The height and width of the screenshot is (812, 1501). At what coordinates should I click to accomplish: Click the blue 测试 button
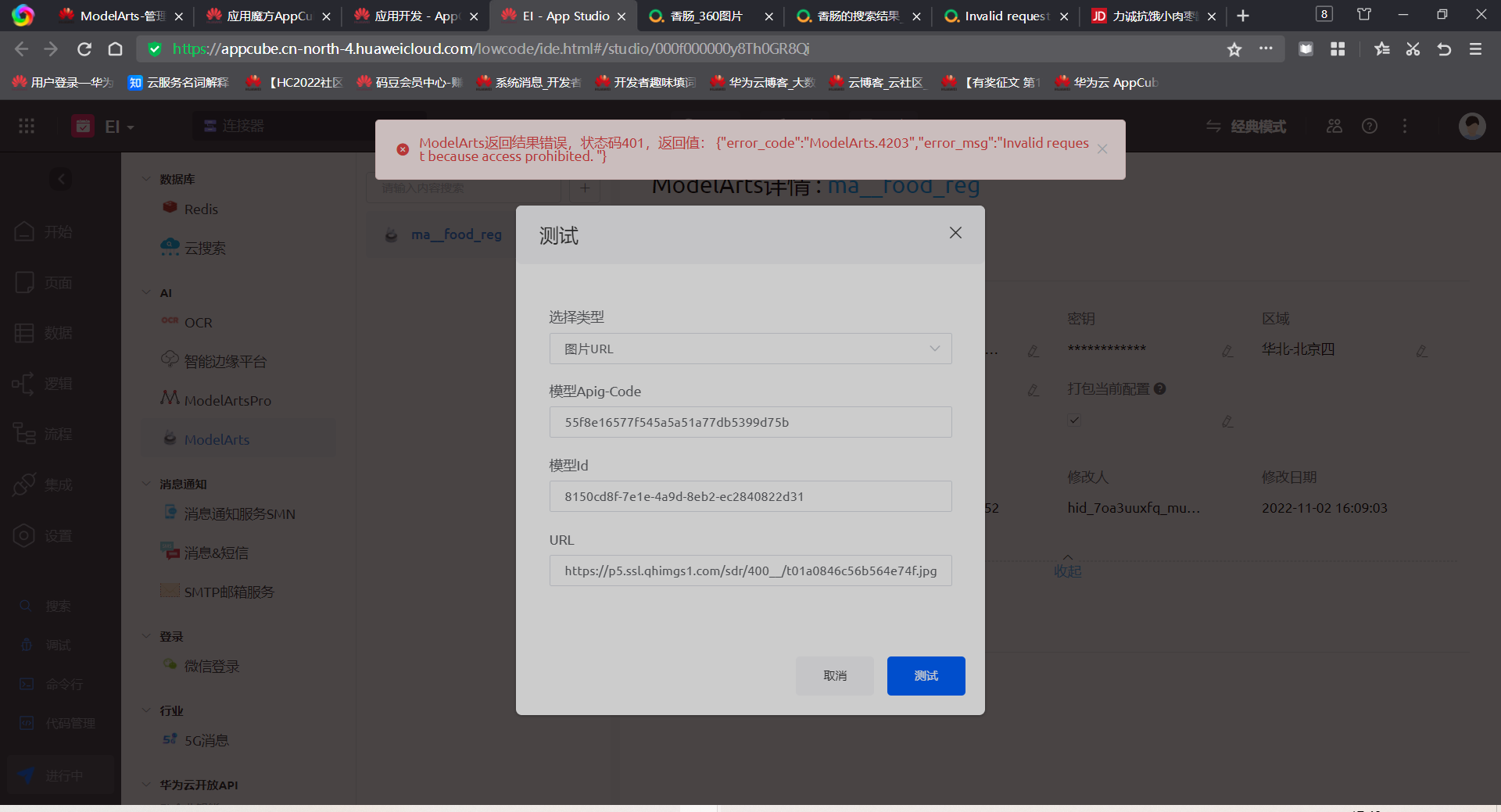pos(926,676)
